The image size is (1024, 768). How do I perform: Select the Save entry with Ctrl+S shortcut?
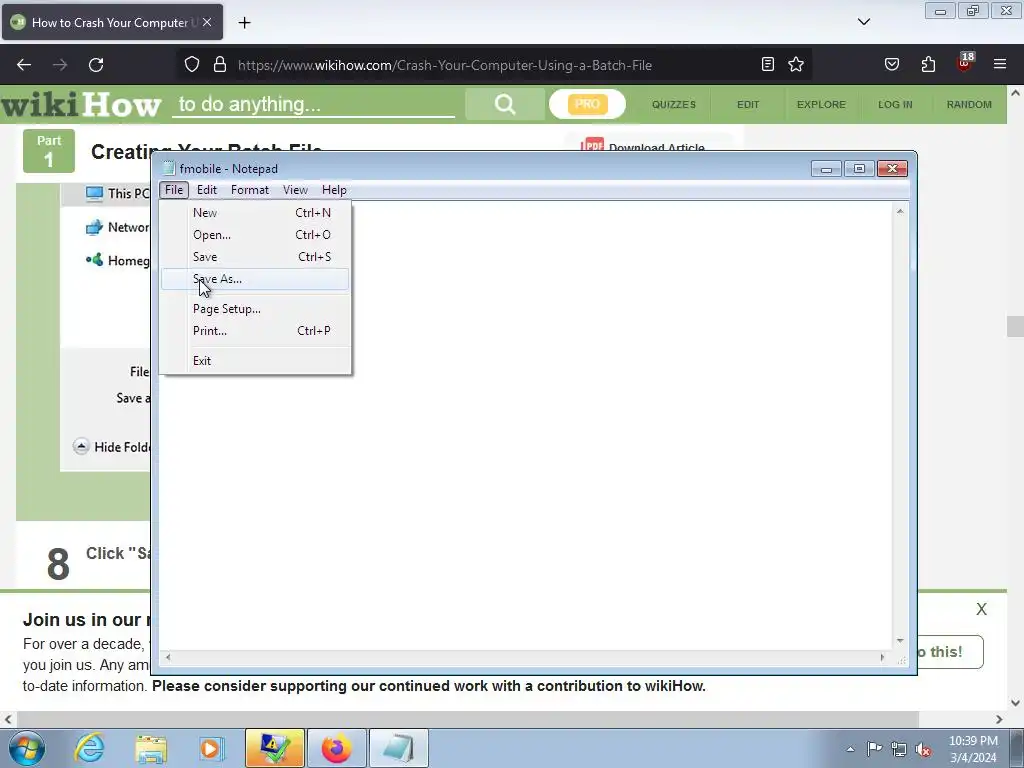tap(255, 257)
